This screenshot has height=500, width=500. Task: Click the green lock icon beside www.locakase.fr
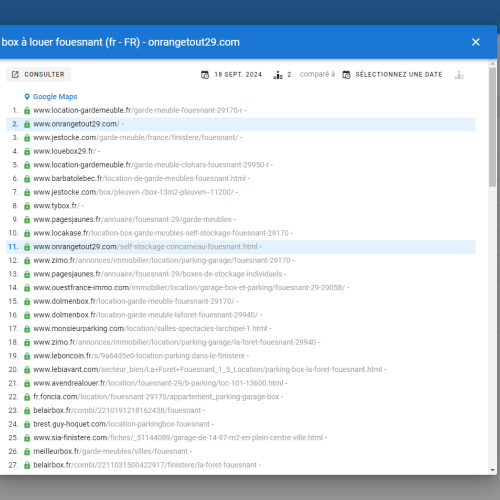27,233
